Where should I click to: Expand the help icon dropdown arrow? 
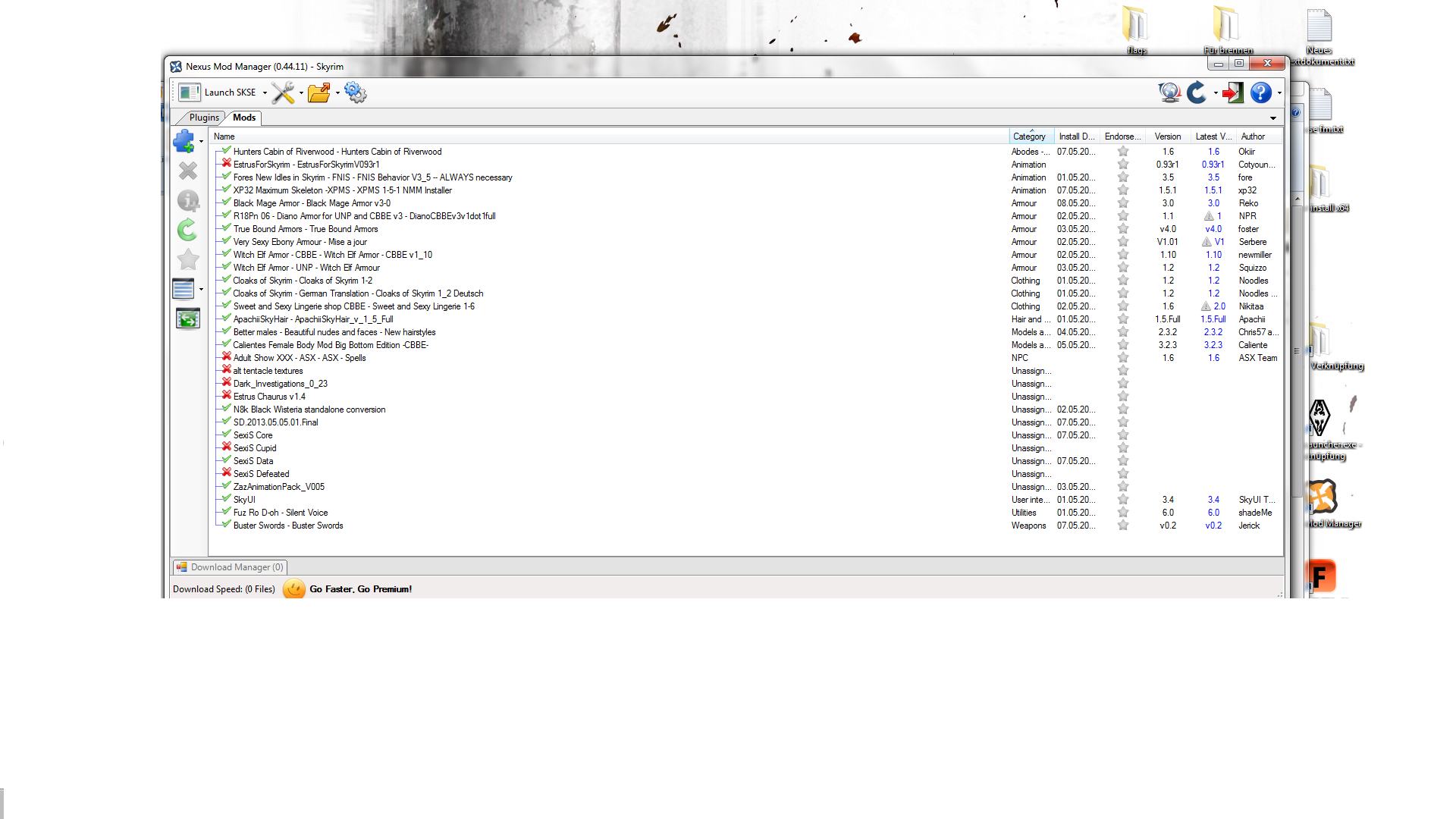coord(1279,93)
